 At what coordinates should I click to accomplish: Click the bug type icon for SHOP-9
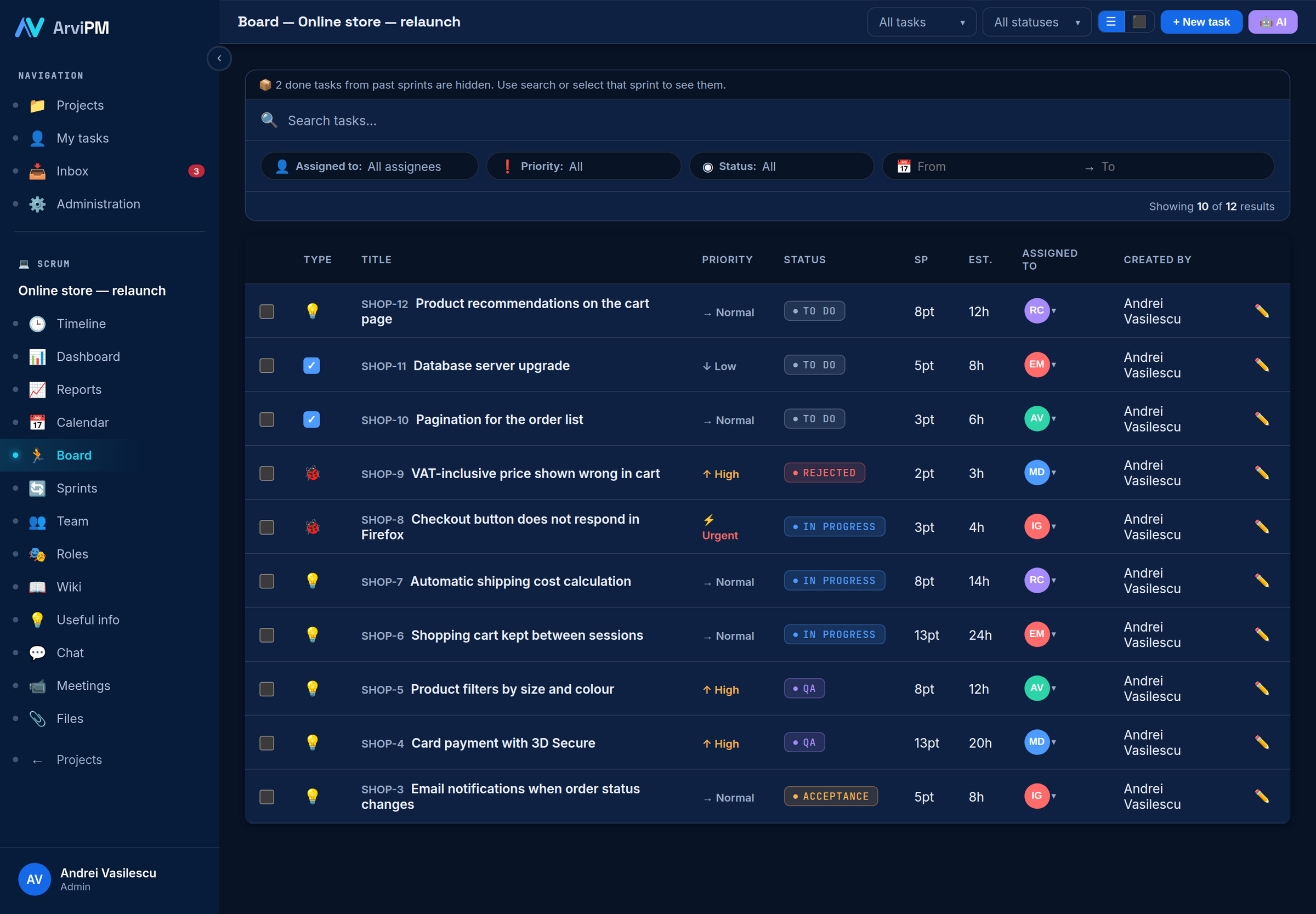click(x=312, y=474)
